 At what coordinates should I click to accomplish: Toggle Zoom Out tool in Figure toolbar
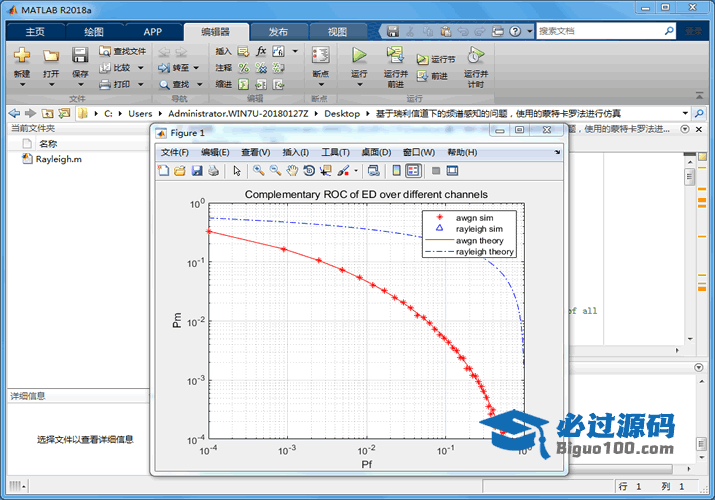pos(275,170)
